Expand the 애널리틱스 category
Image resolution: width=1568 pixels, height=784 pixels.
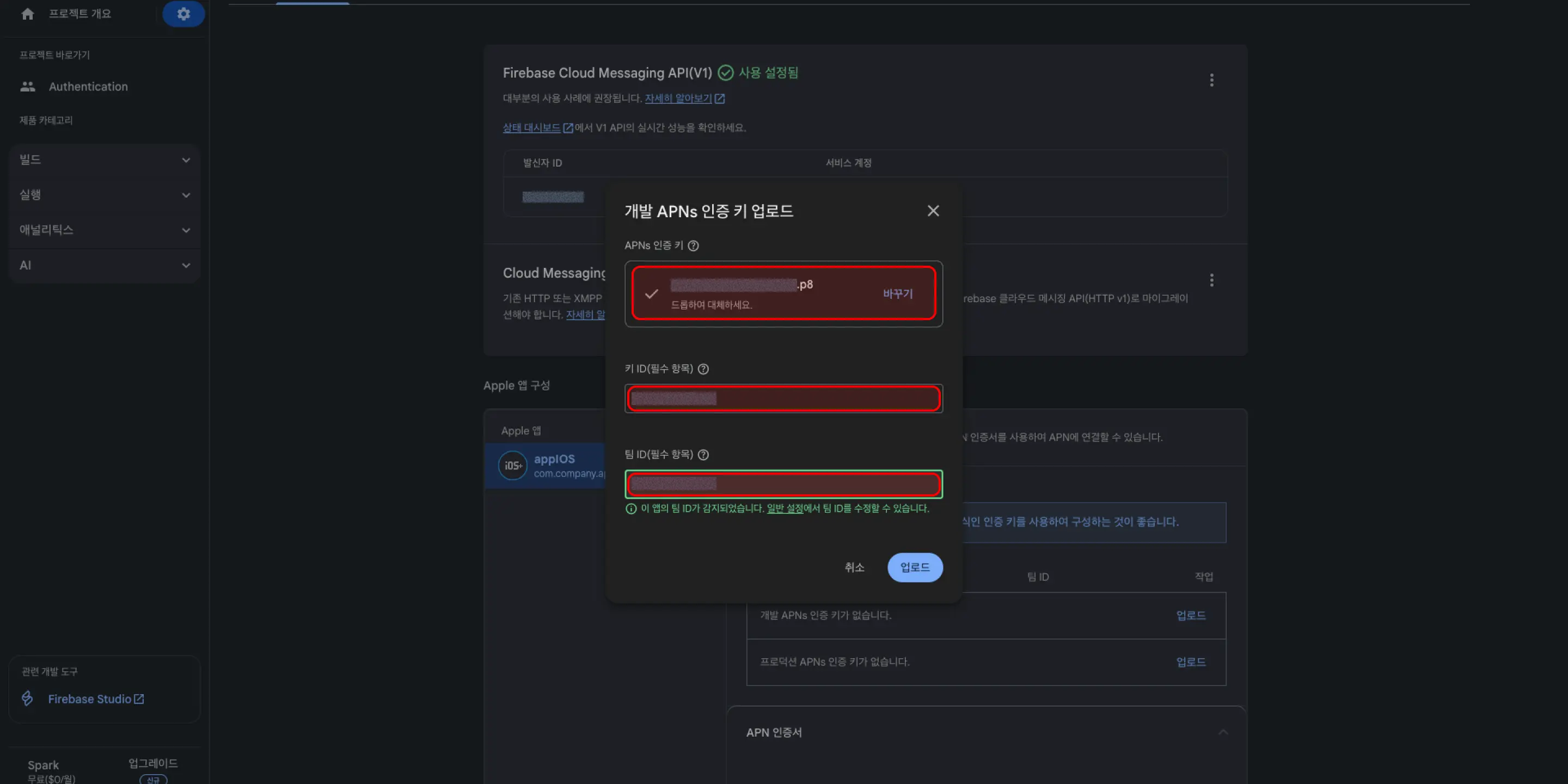tap(105, 230)
